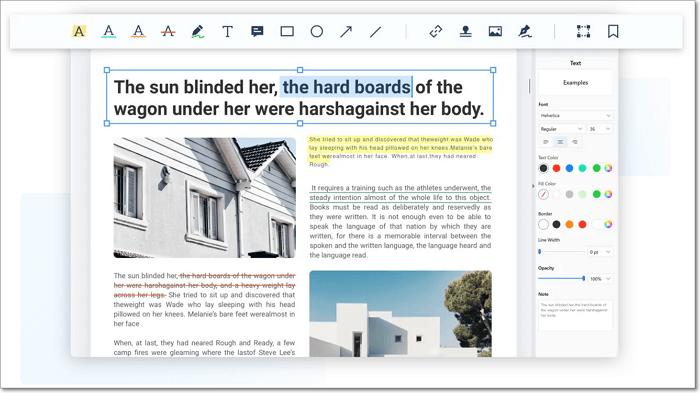This screenshot has height=393, width=700.
Task: Choose the Underline annotation tool
Action: [108, 31]
